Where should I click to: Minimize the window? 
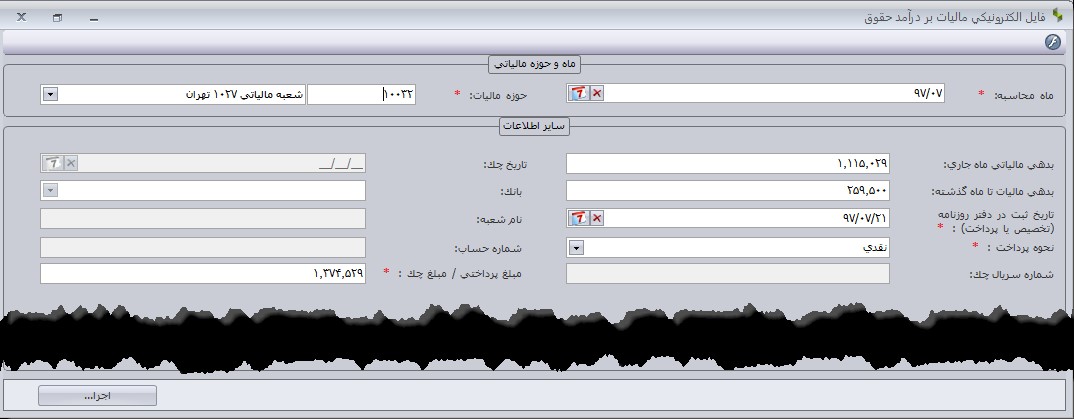[94, 18]
